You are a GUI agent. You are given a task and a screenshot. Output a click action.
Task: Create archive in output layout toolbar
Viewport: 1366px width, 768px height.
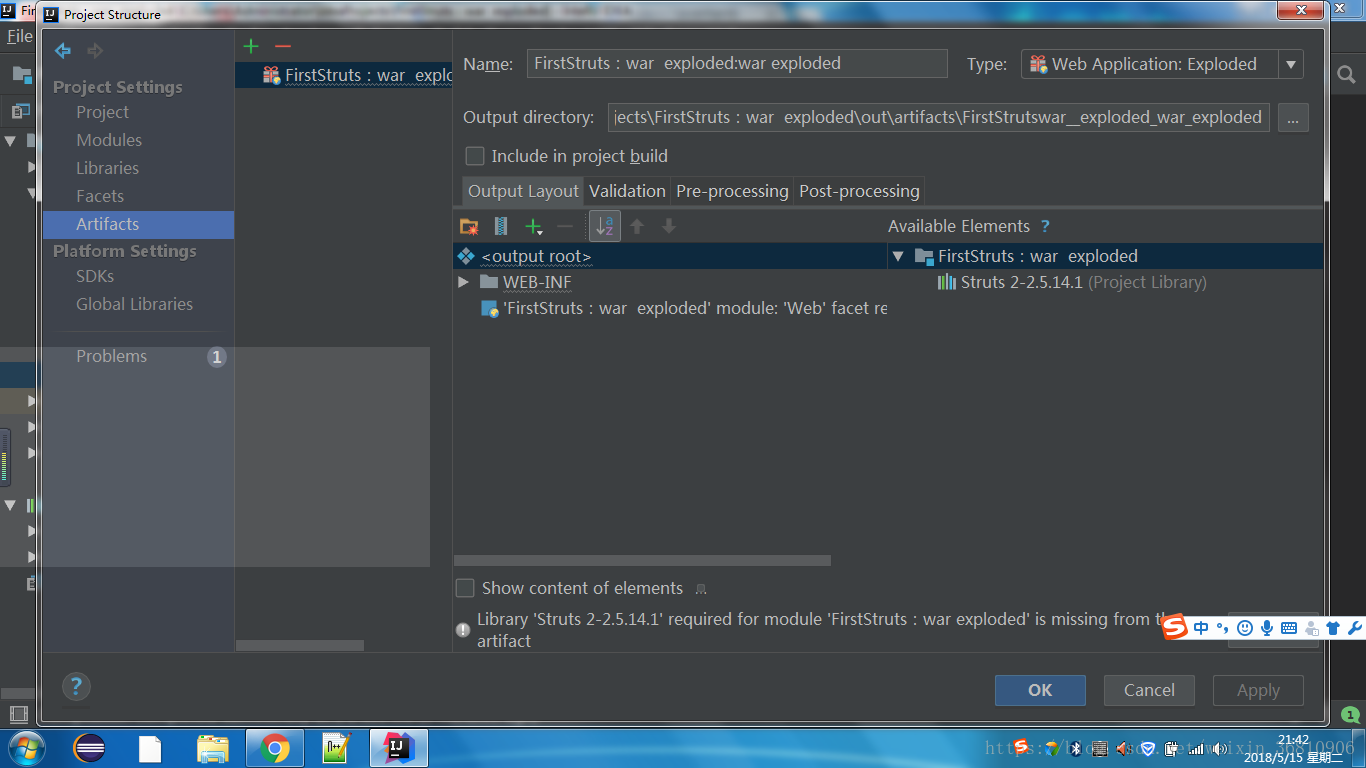tap(501, 226)
